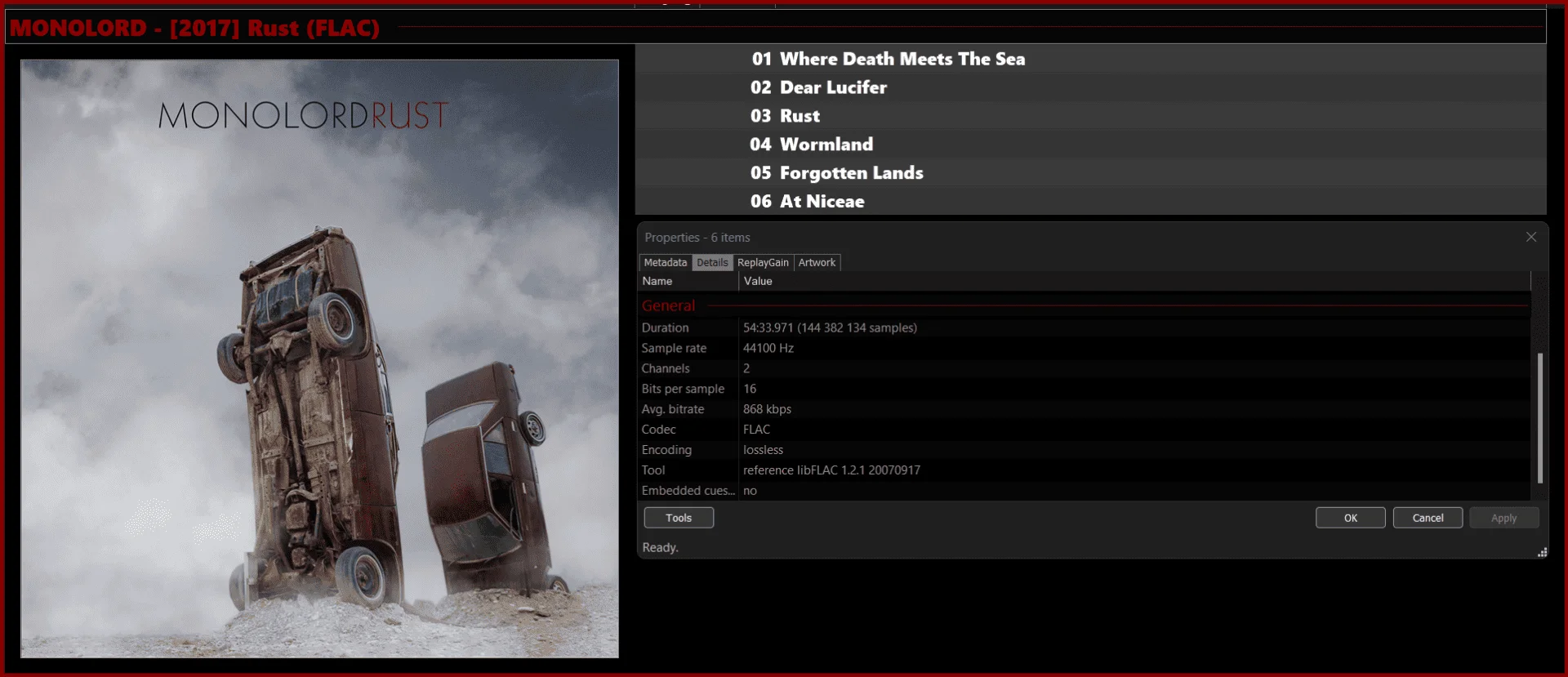The image size is (1568, 677).
Task: Select the Embedded cuesheet row
Action: [1084, 491]
